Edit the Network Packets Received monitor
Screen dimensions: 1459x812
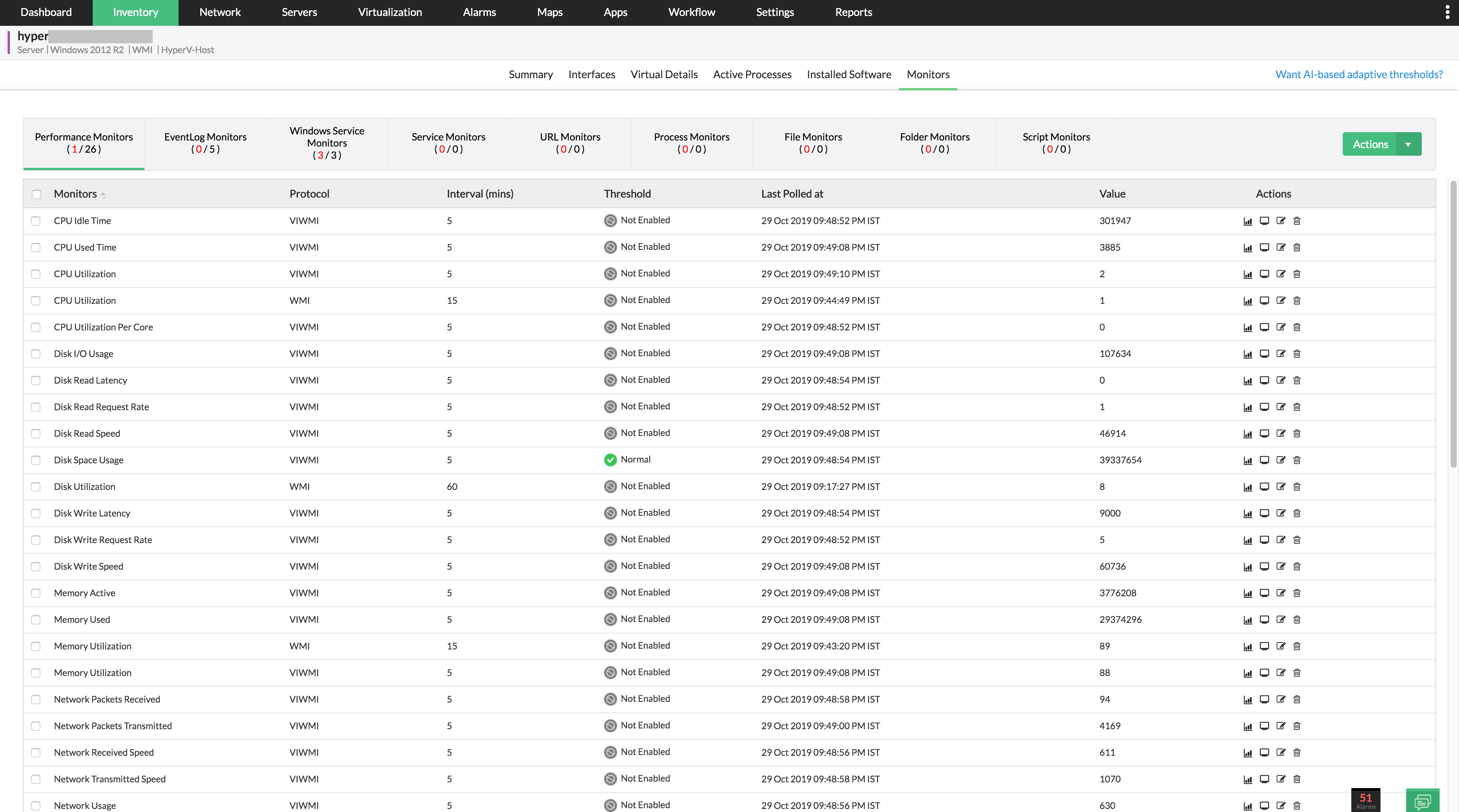[1281, 699]
